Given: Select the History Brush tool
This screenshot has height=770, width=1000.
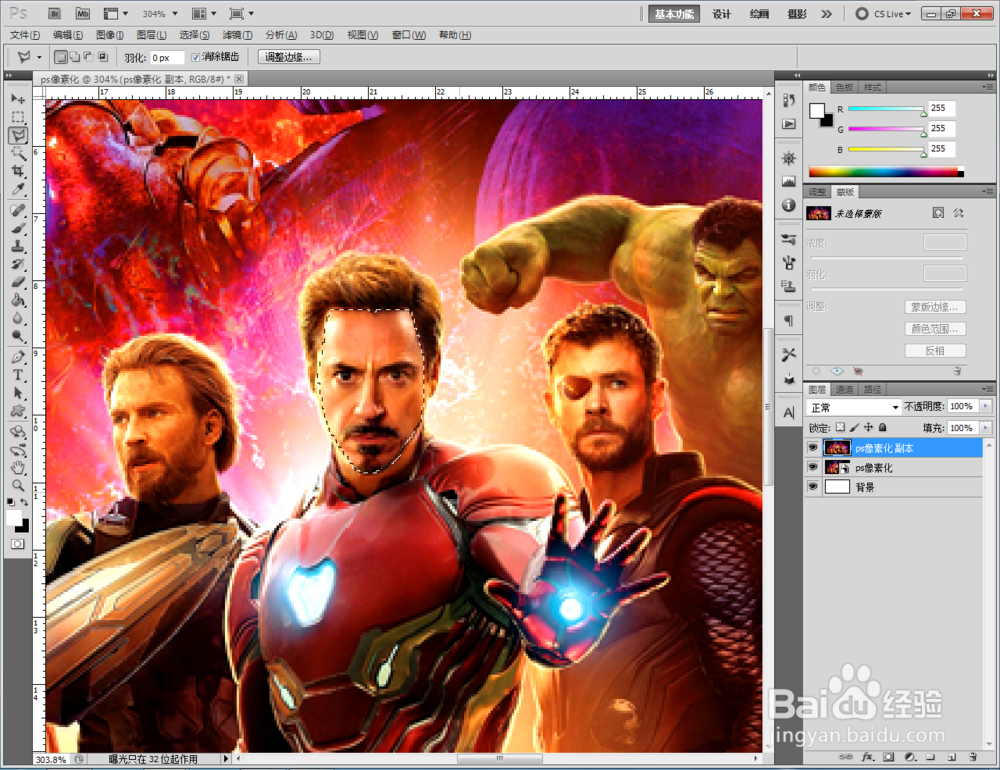Looking at the screenshot, I should 18,264.
